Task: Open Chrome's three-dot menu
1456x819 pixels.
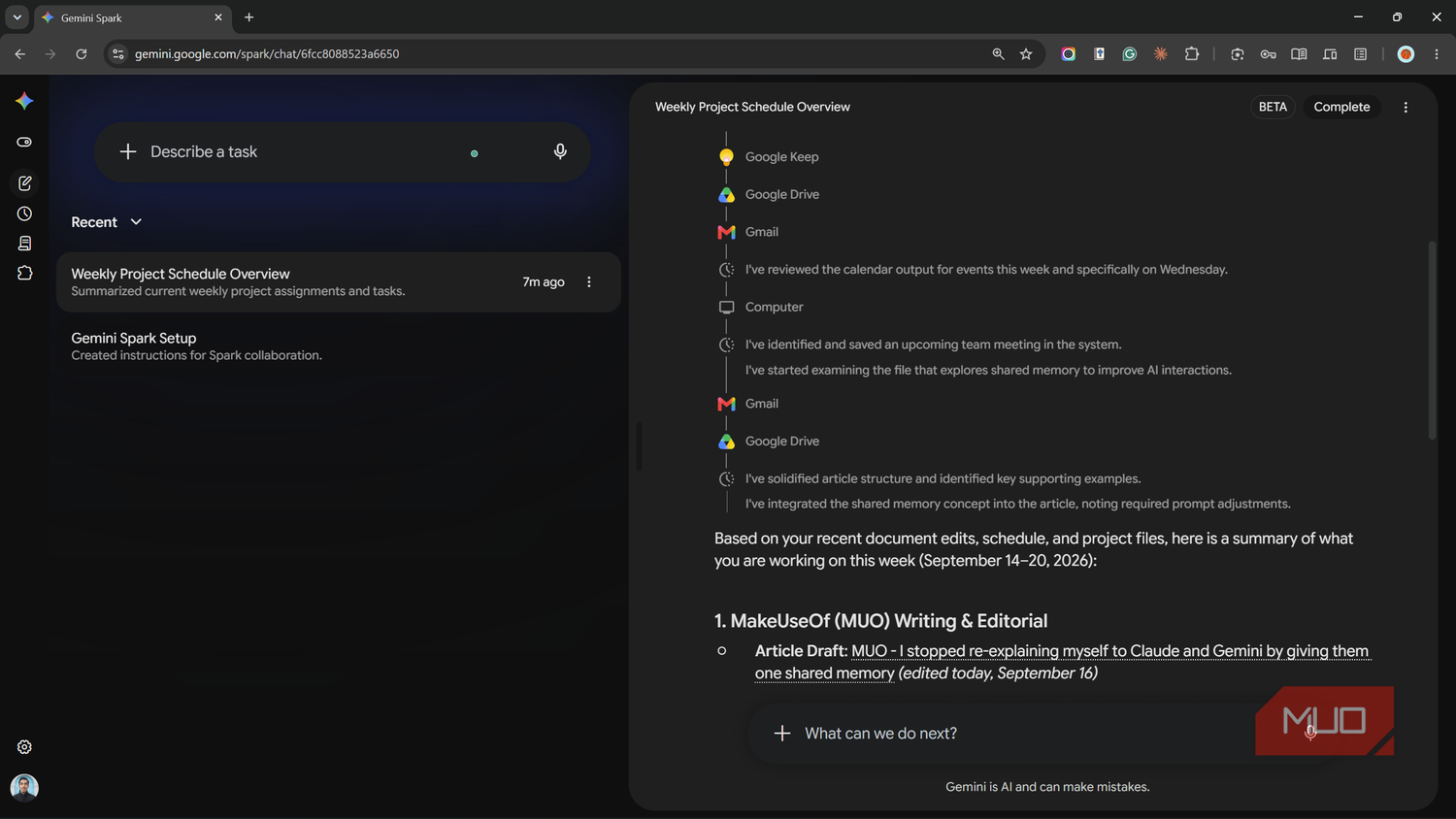Action: 1437,54
